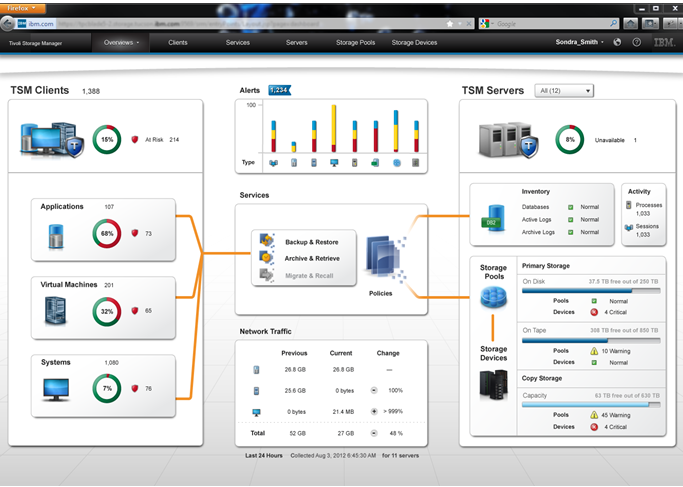Image resolution: width=683 pixels, height=487 pixels.
Task: Open the Servers tab
Action: click(x=297, y=43)
